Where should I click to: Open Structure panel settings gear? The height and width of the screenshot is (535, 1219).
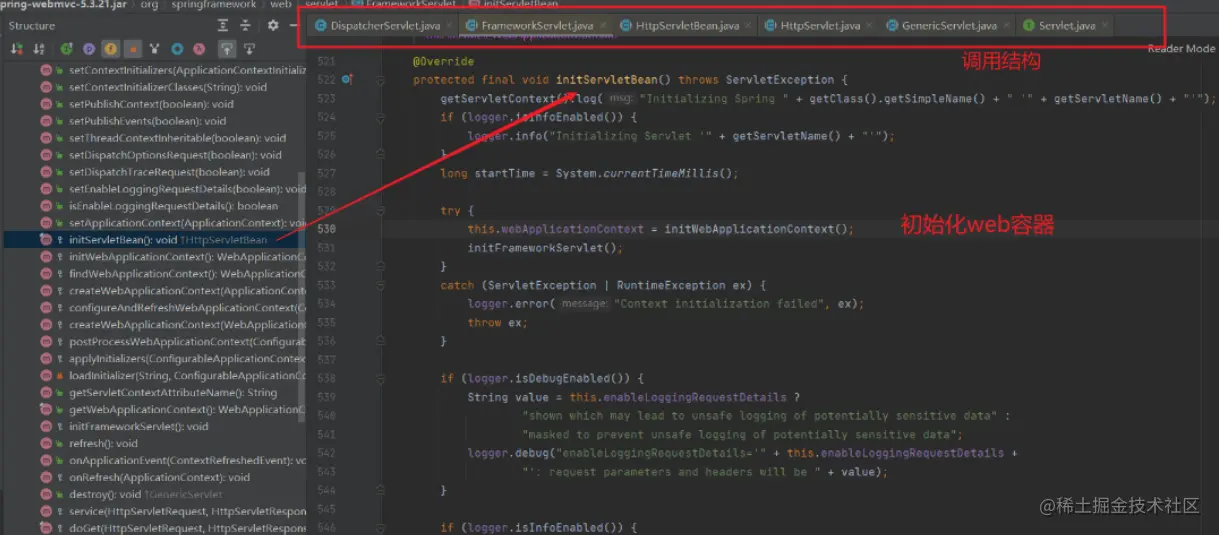point(273,25)
